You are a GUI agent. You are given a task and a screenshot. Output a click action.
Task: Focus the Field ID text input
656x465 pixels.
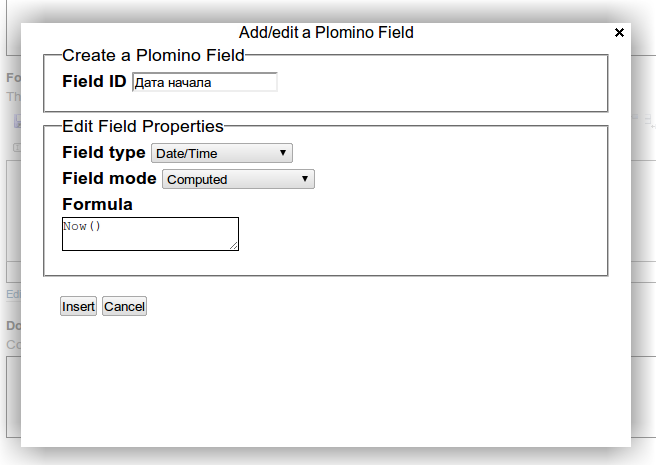205,82
